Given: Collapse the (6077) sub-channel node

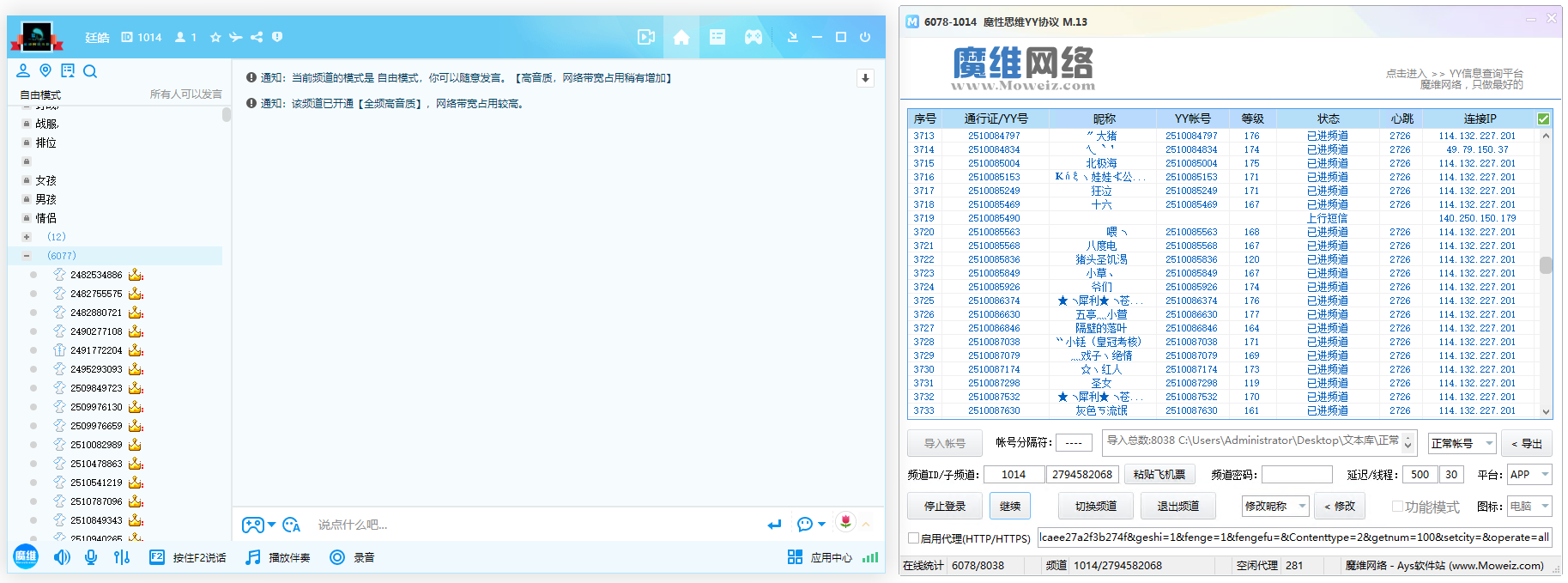Looking at the screenshot, I should 27,256.
